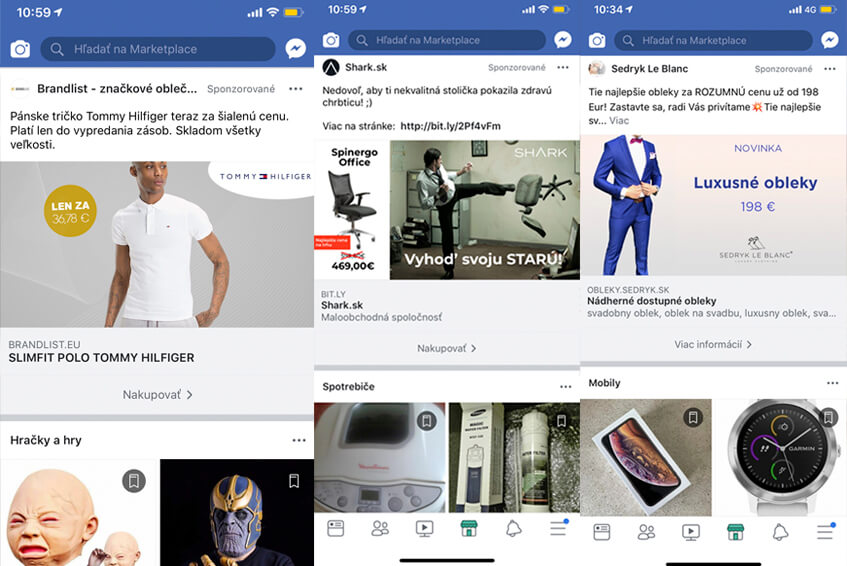Go to Marketplace tab in the right screen
The width and height of the screenshot is (847, 566).
click(x=735, y=532)
